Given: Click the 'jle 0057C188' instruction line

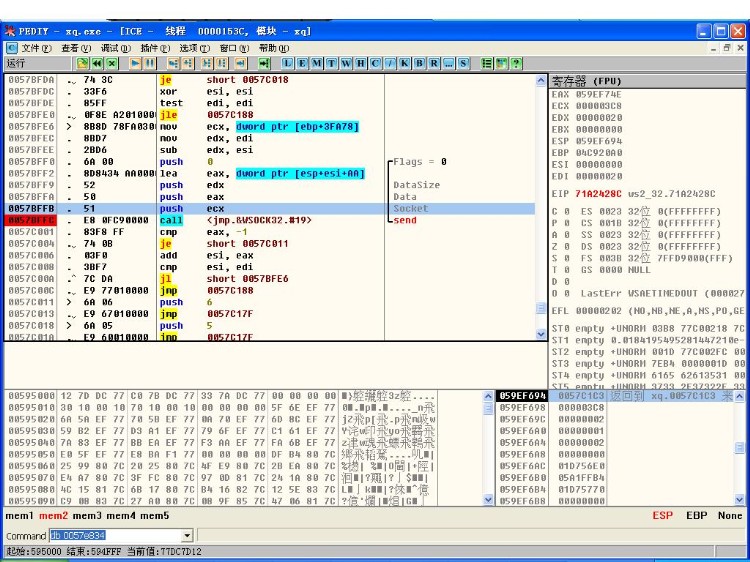Looking at the screenshot, I should [269, 115].
